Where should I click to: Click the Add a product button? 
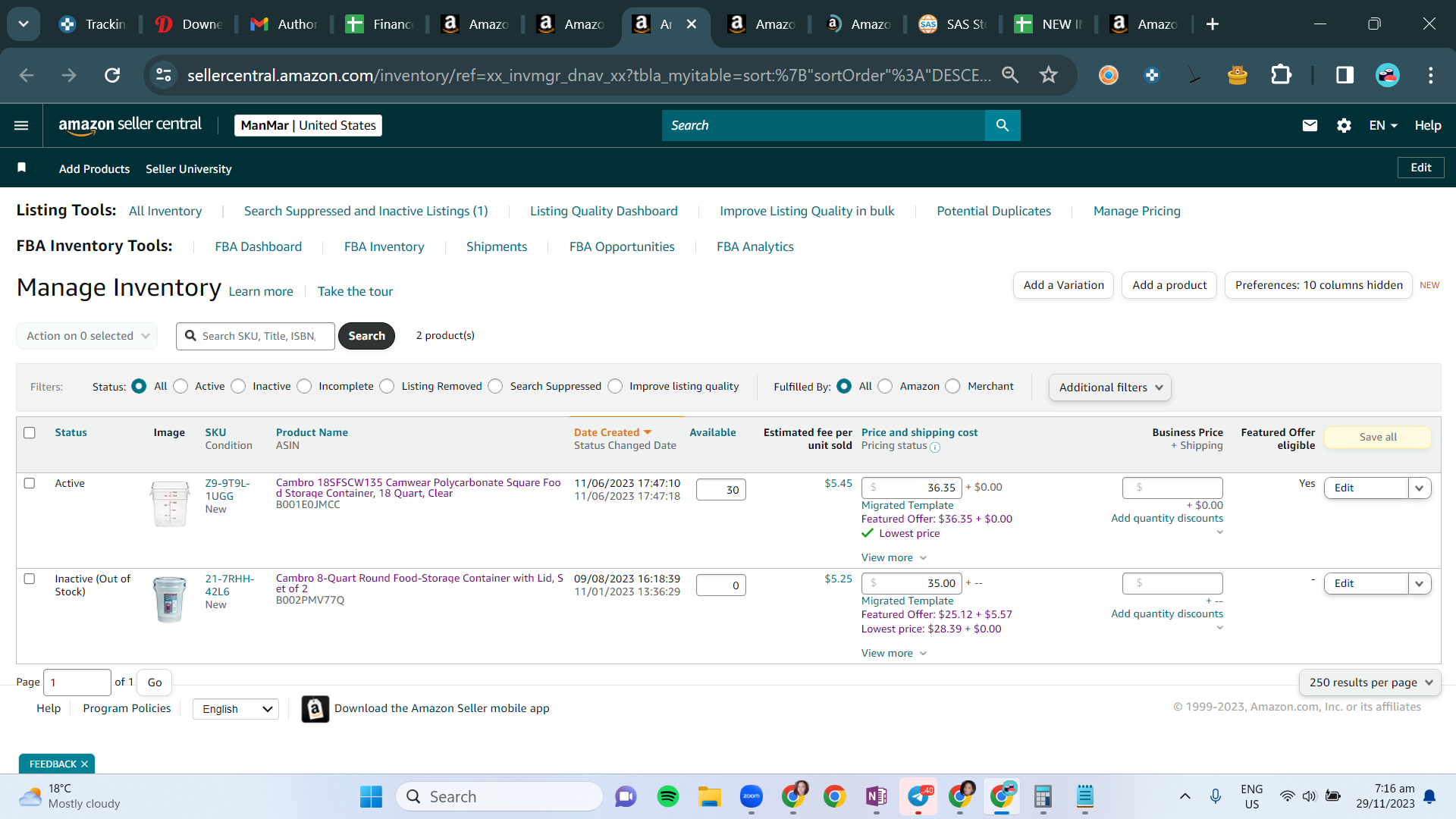[x=1169, y=285]
